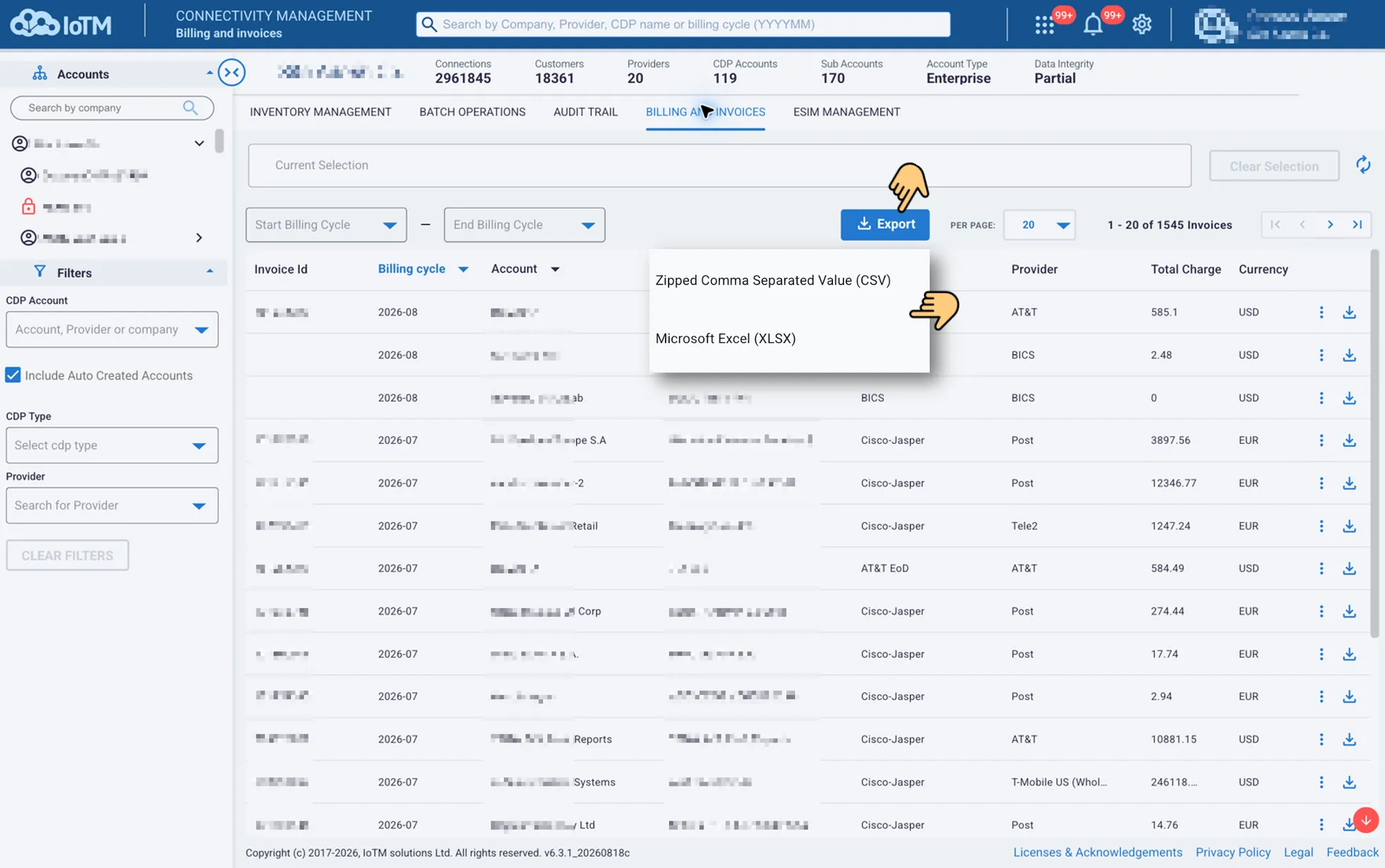Expand the last account tree node
The height and width of the screenshot is (868, 1385).
click(x=199, y=238)
